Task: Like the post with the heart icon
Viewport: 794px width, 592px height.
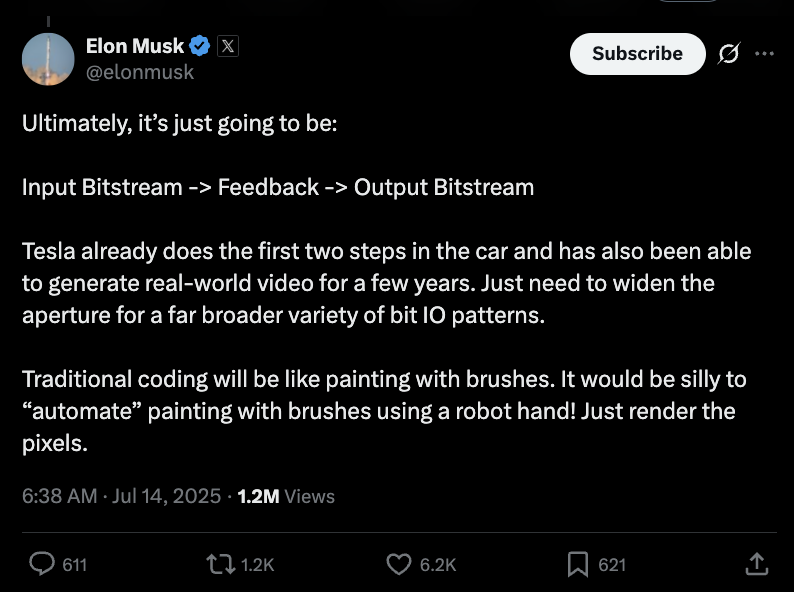Action: pos(399,564)
